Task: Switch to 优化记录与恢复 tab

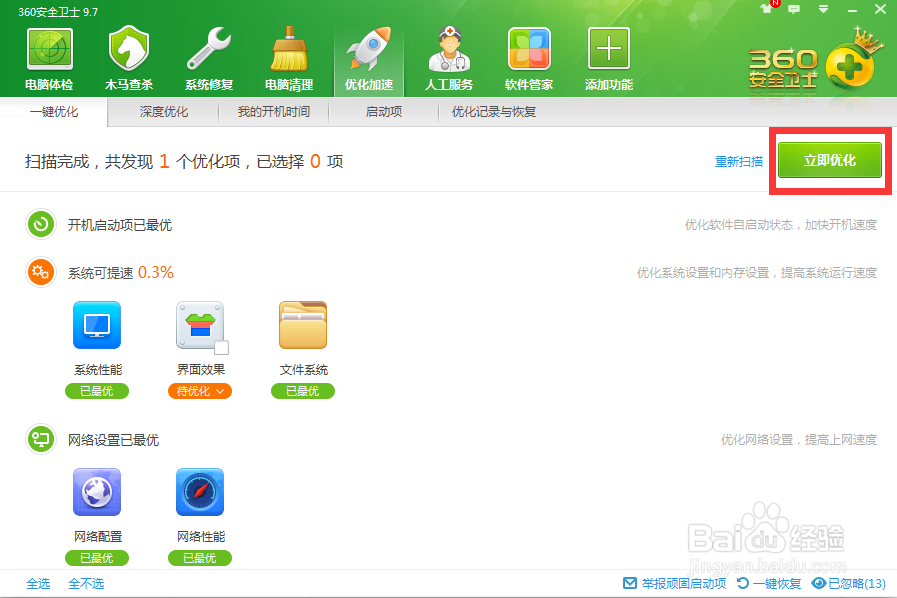Action: pos(494,112)
